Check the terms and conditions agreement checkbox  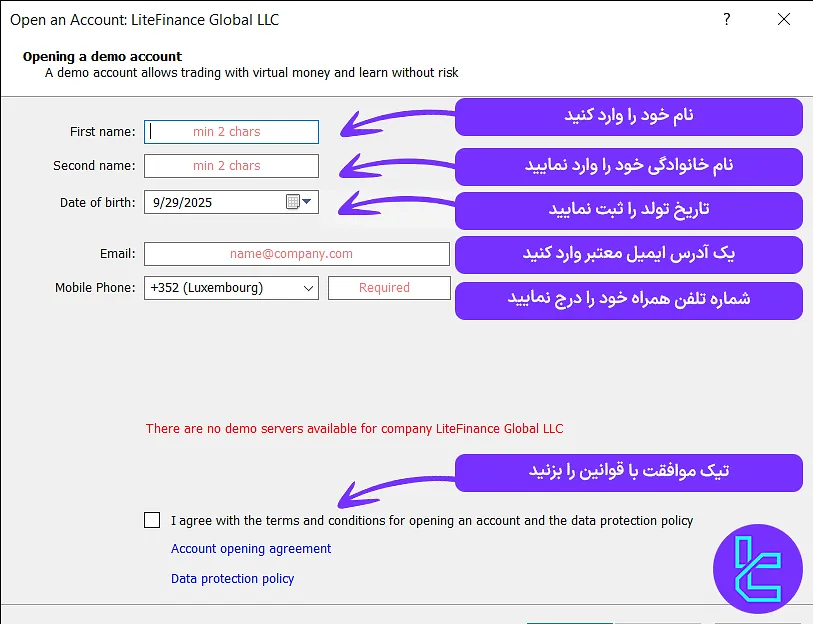pos(152,520)
